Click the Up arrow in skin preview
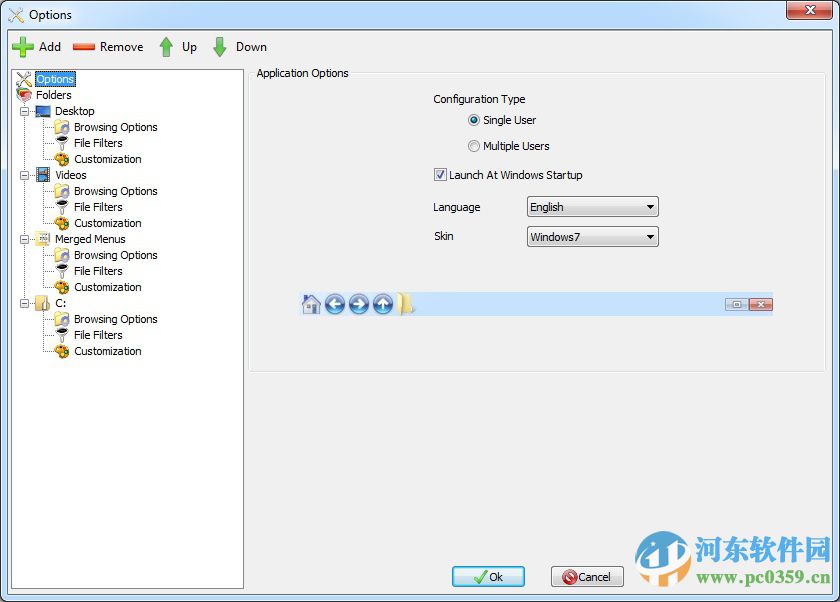Viewport: 840px width, 602px height. click(x=383, y=304)
